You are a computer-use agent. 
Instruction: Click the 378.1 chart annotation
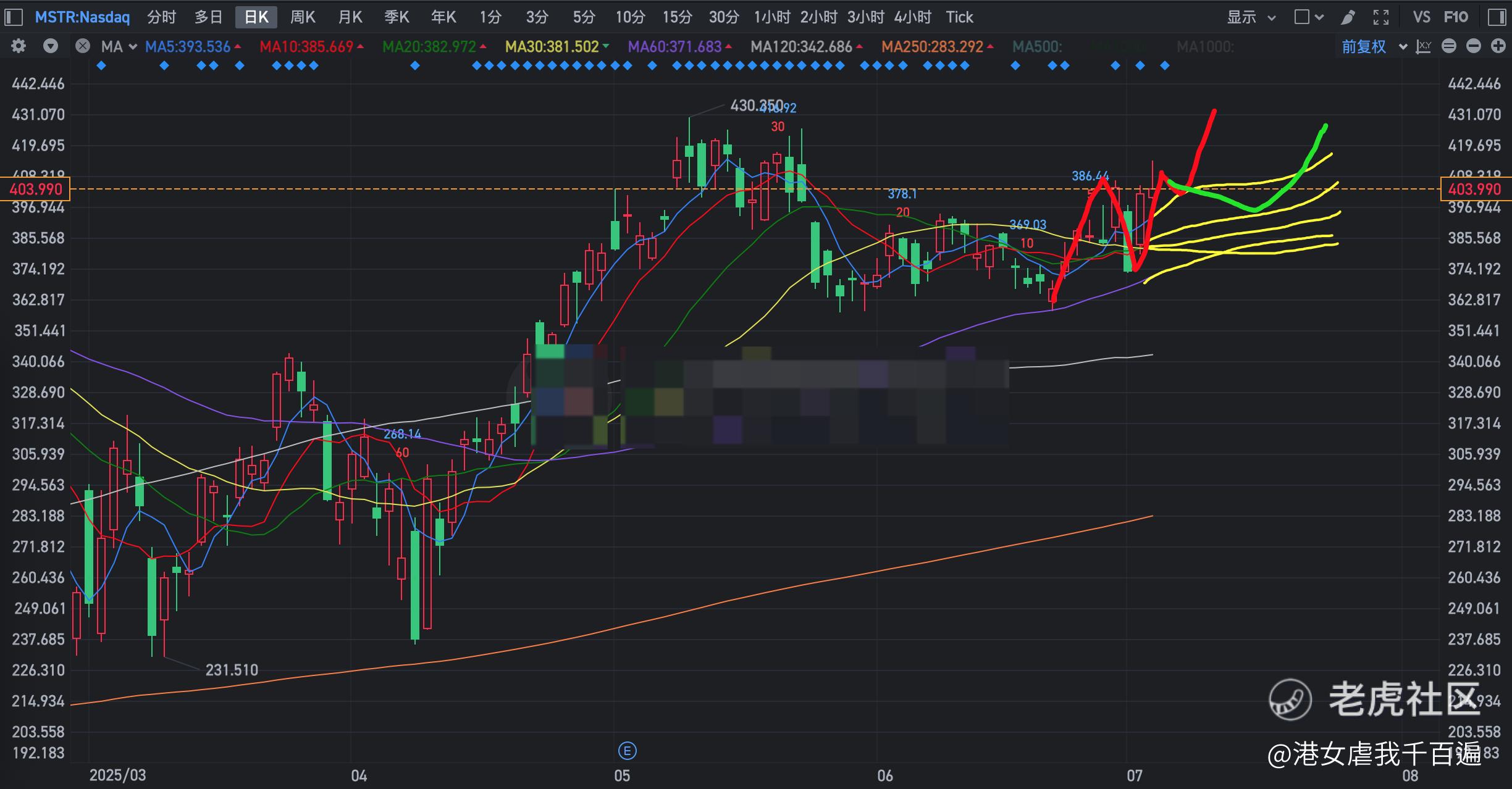pos(902,194)
